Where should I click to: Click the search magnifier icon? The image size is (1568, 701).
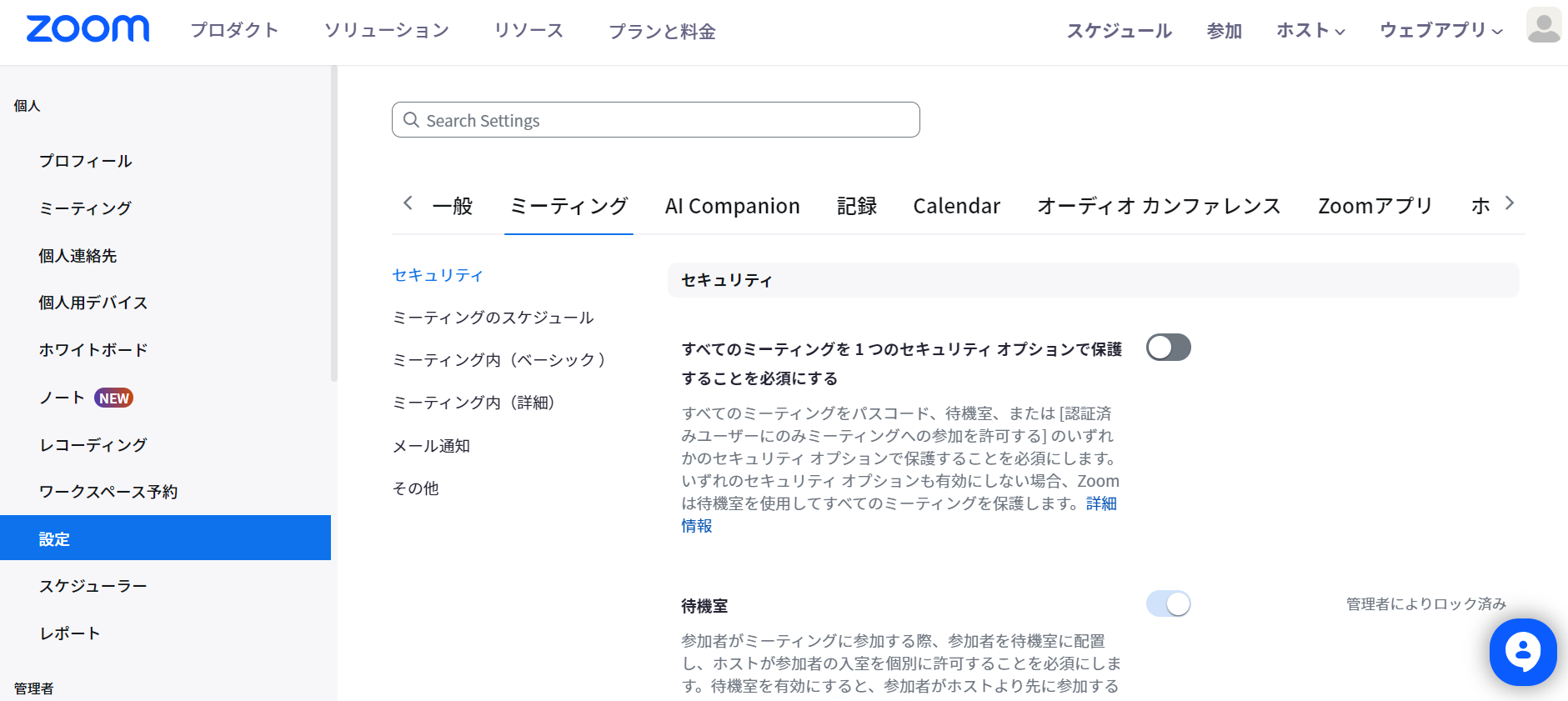(411, 120)
